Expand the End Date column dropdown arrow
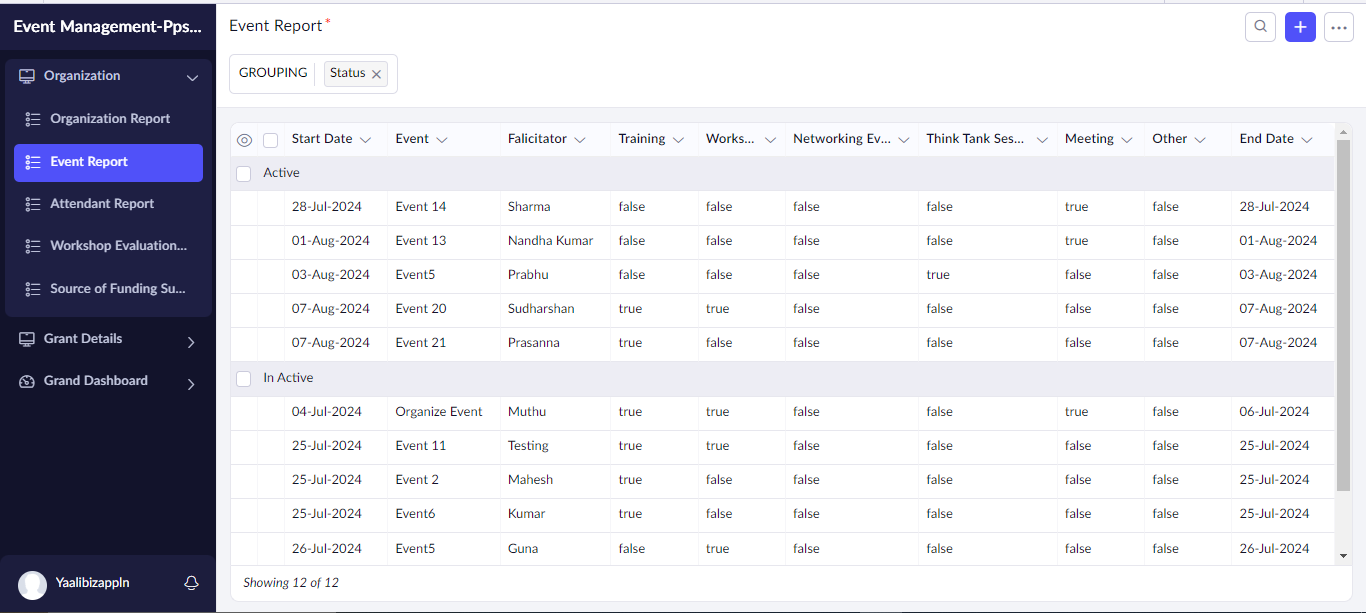Screen dimensions: 1366x613 (x=1307, y=140)
